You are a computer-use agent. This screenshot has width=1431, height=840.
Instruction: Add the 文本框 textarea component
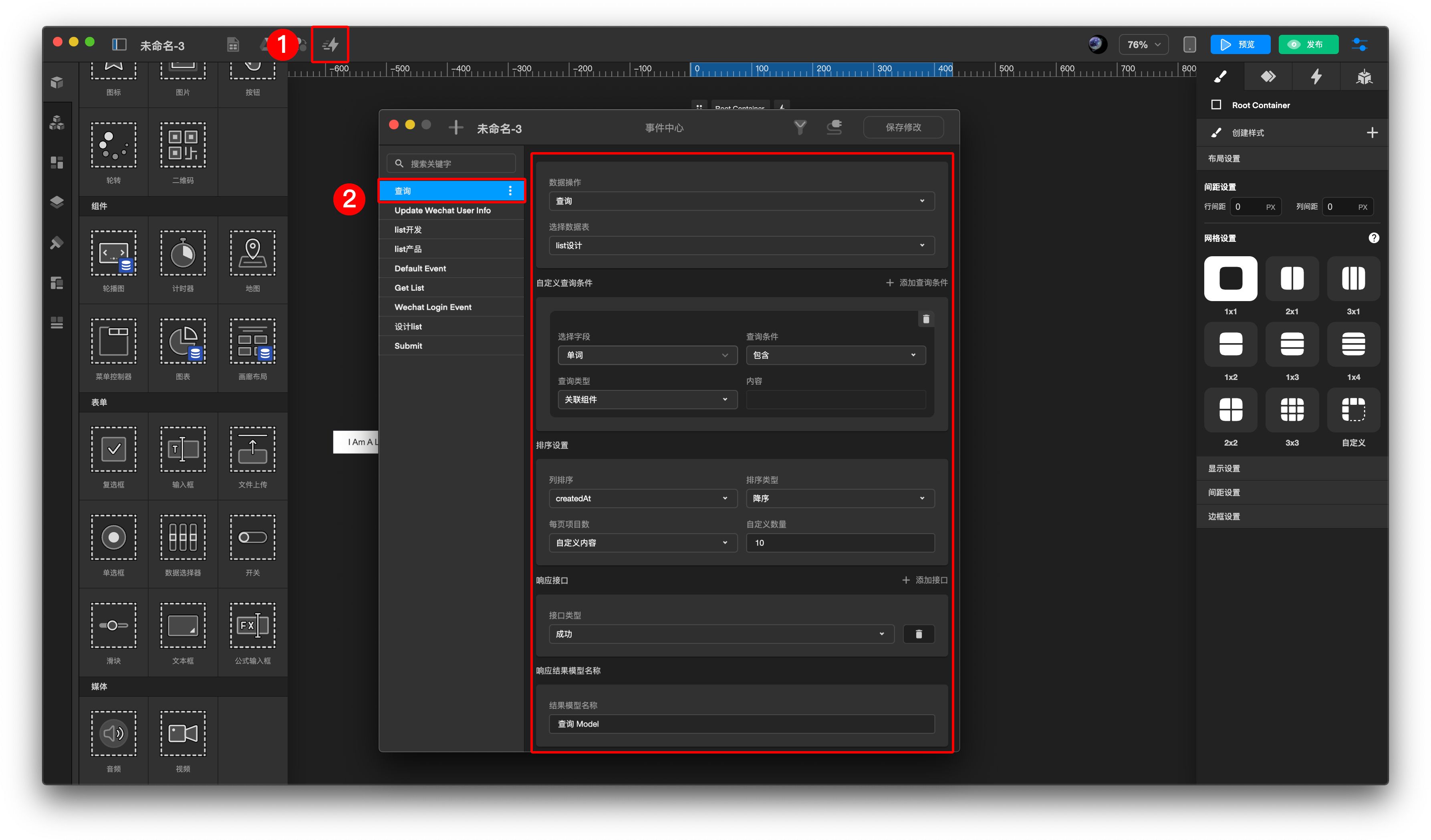point(183,625)
